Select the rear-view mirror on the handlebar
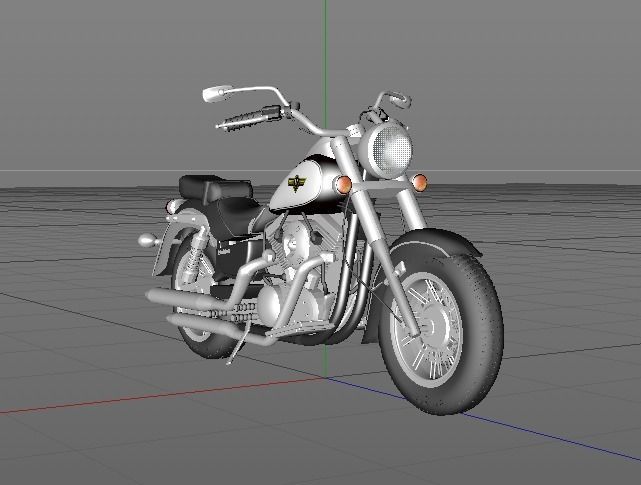The image size is (641, 485). click(217, 94)
